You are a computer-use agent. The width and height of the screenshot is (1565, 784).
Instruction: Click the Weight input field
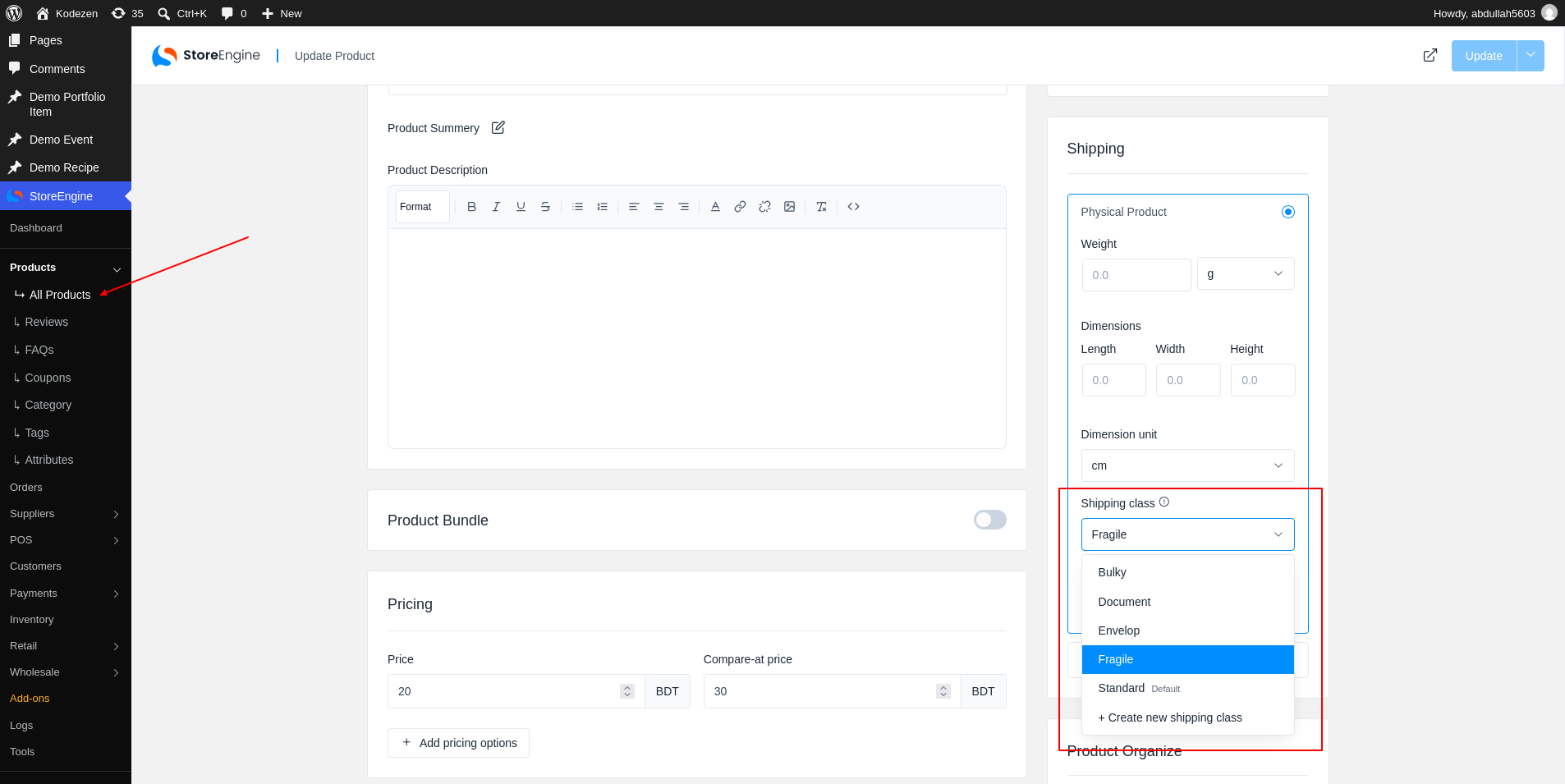[1136, 275]
